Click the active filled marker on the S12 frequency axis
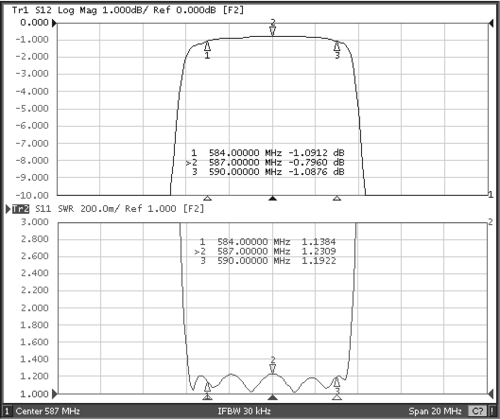Image resolution: width=500 pixels, height=420 pixels. pos(273,199)
